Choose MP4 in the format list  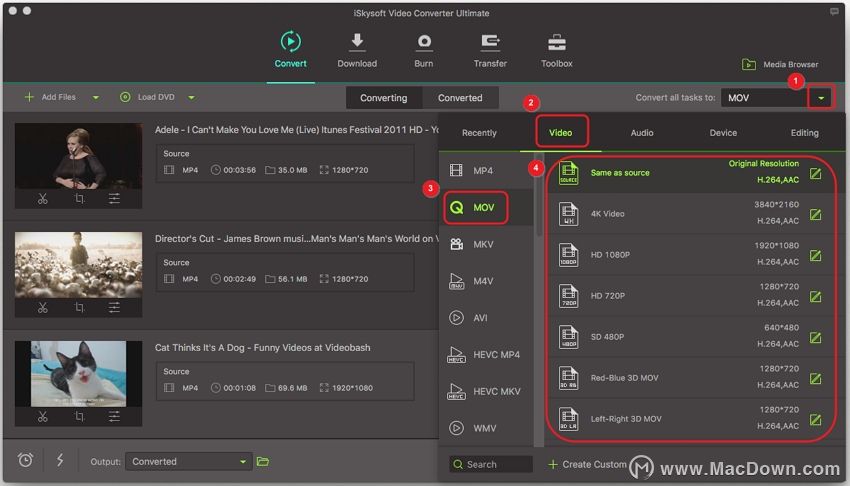tap(486, 171)
